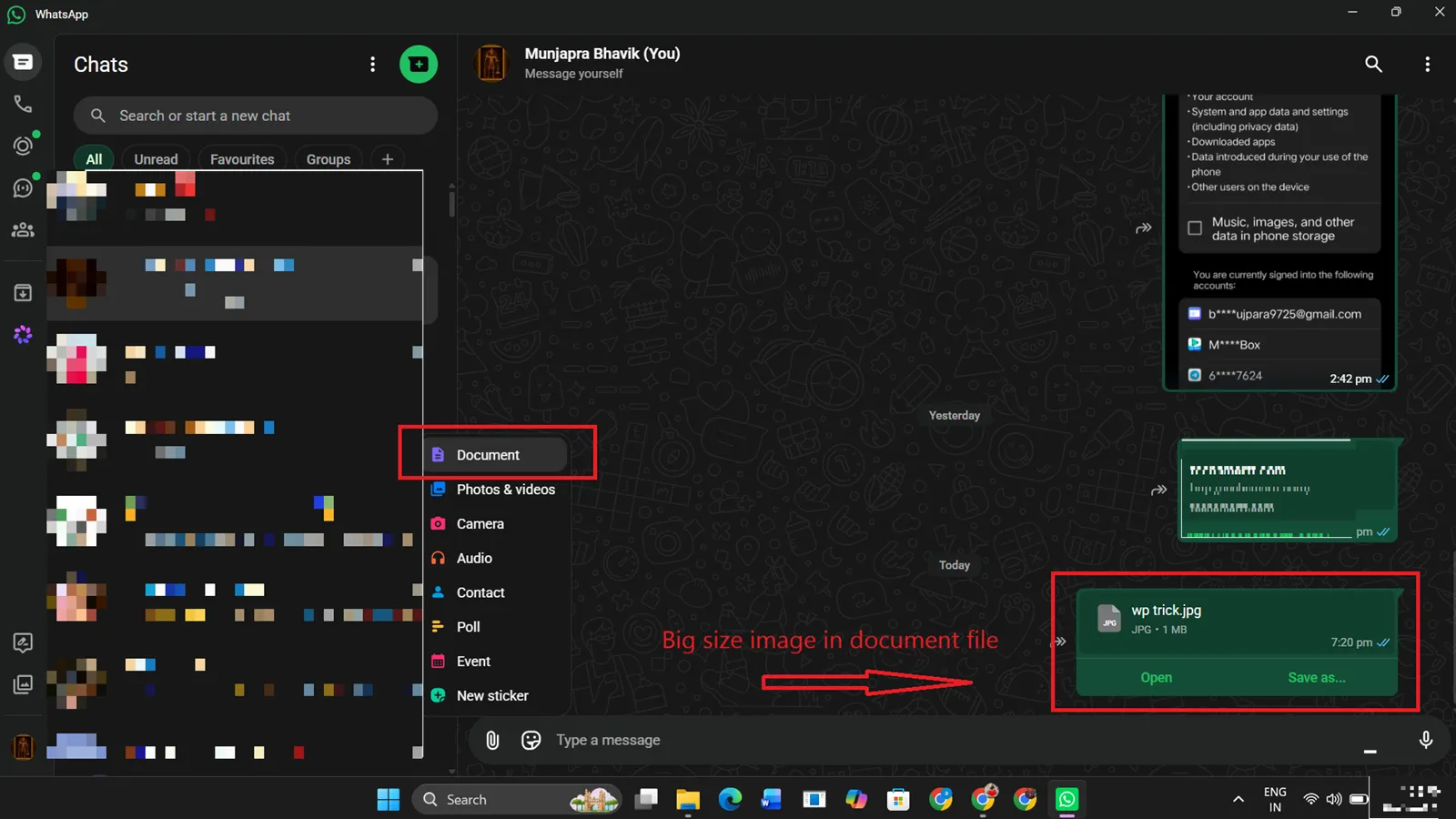
Task: Open the Meta AI icon
Action: [x=23, y=335]
